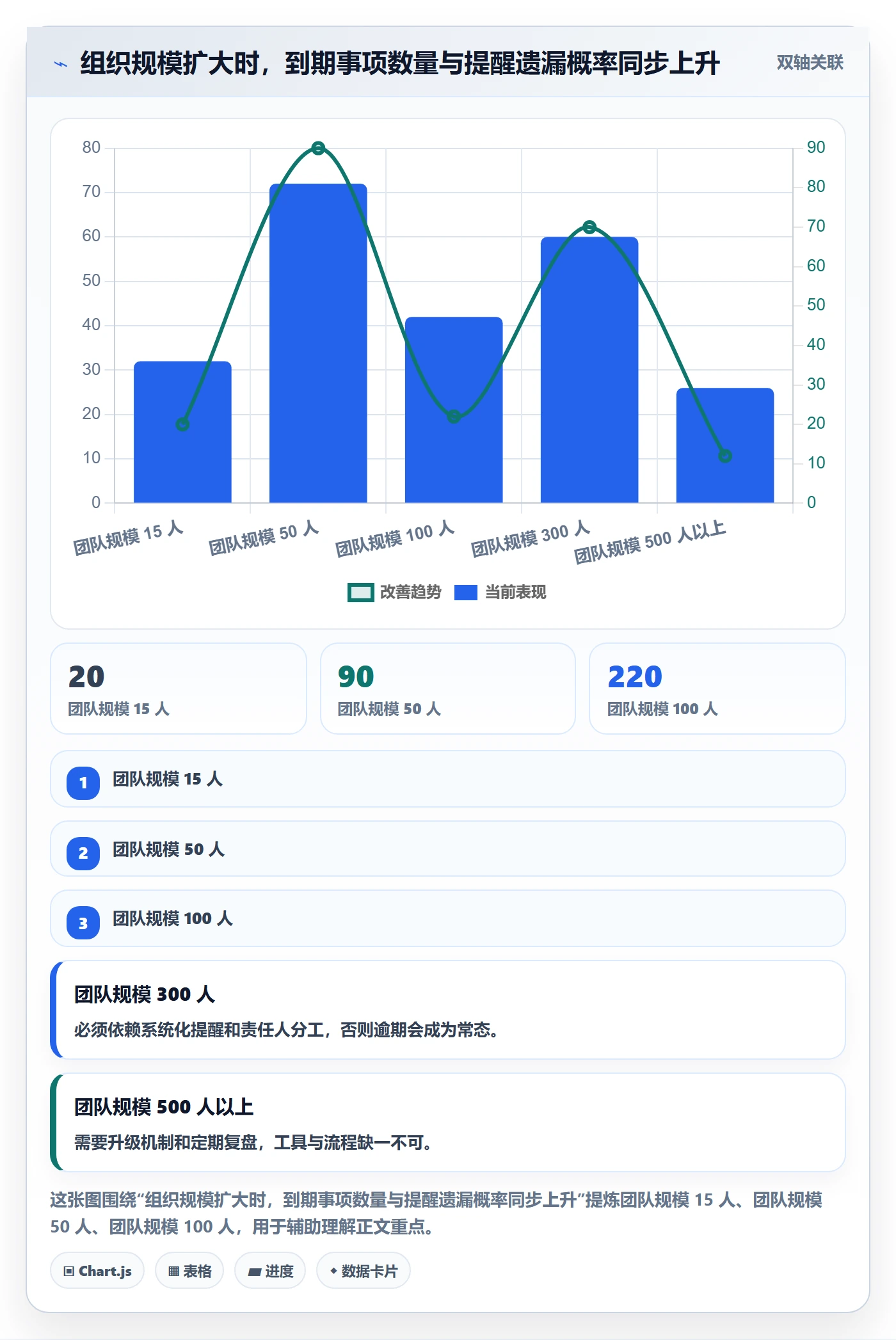The height and width of the screenshot is (1340, 896).
Task: Click the line point on the 500 人以上 bar
Action: pos(725,456)
